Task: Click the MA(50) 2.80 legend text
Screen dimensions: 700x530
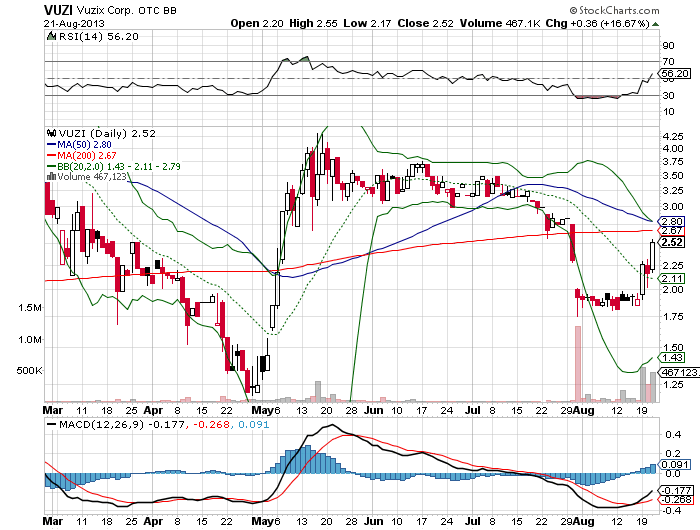Action: 84,145
